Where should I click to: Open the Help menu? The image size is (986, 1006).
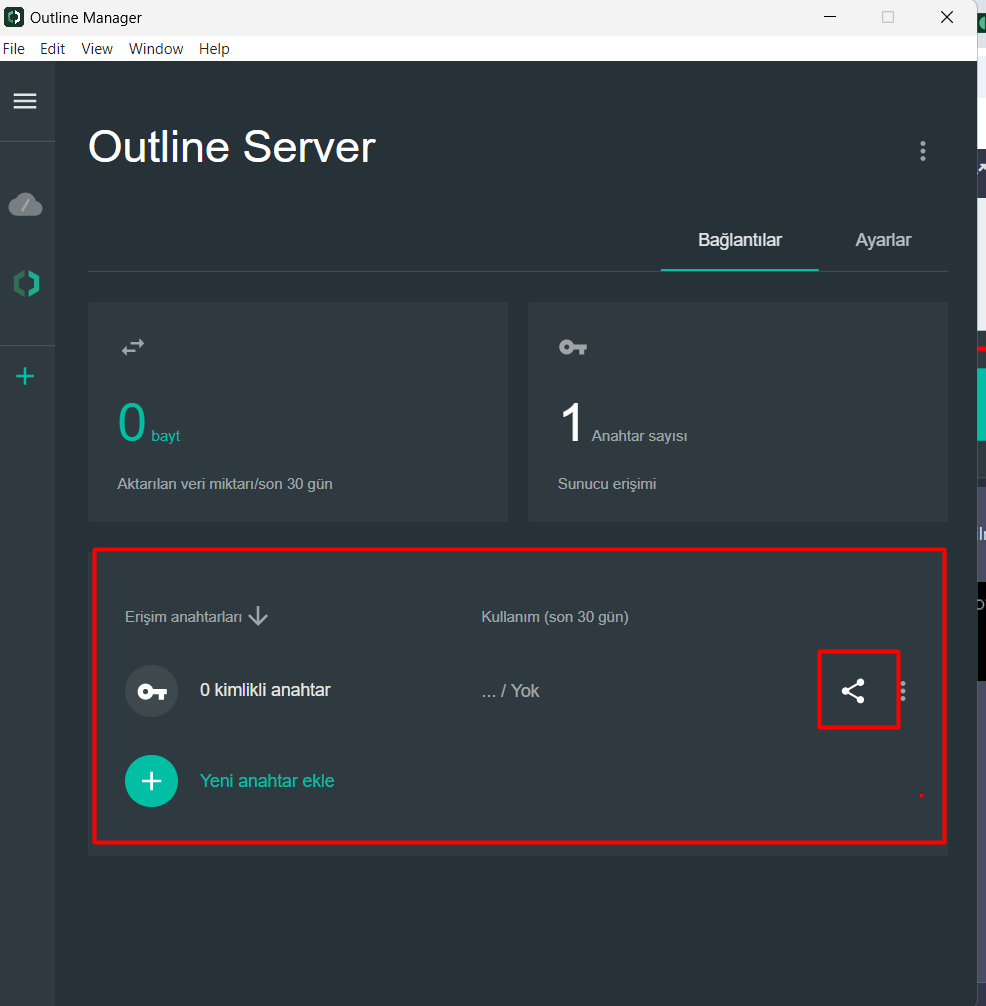(x=214, y=49)
